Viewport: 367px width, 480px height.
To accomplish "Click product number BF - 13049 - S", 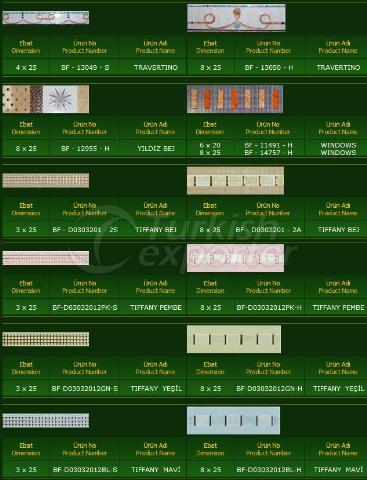I will [85, 67].
